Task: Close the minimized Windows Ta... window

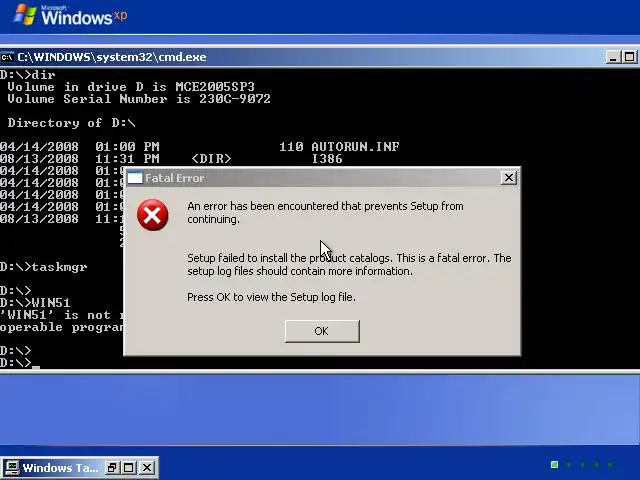Action: [x=147, y=468]
